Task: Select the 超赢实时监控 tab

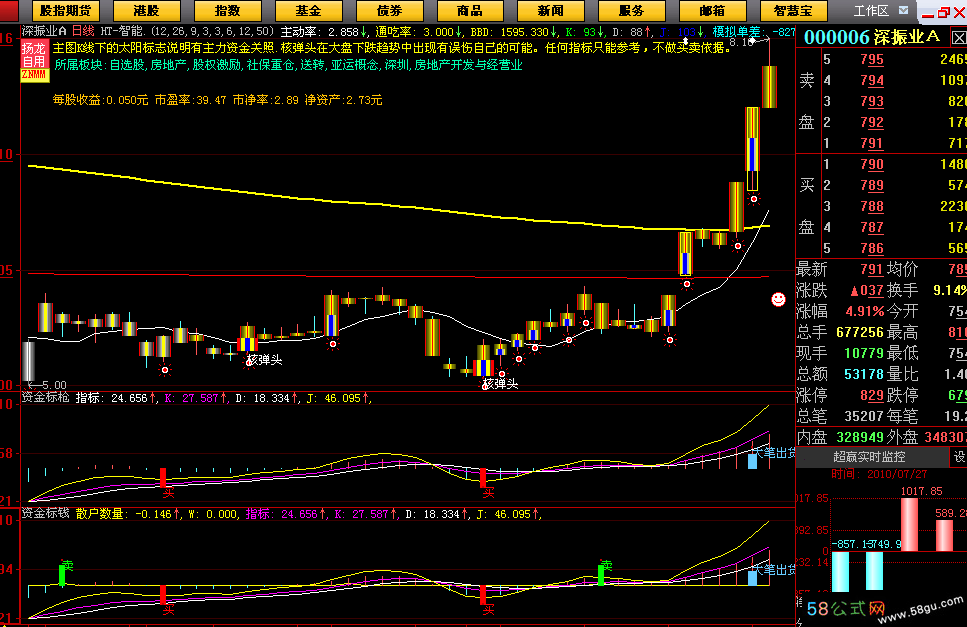Action: [x=869, y=457]
